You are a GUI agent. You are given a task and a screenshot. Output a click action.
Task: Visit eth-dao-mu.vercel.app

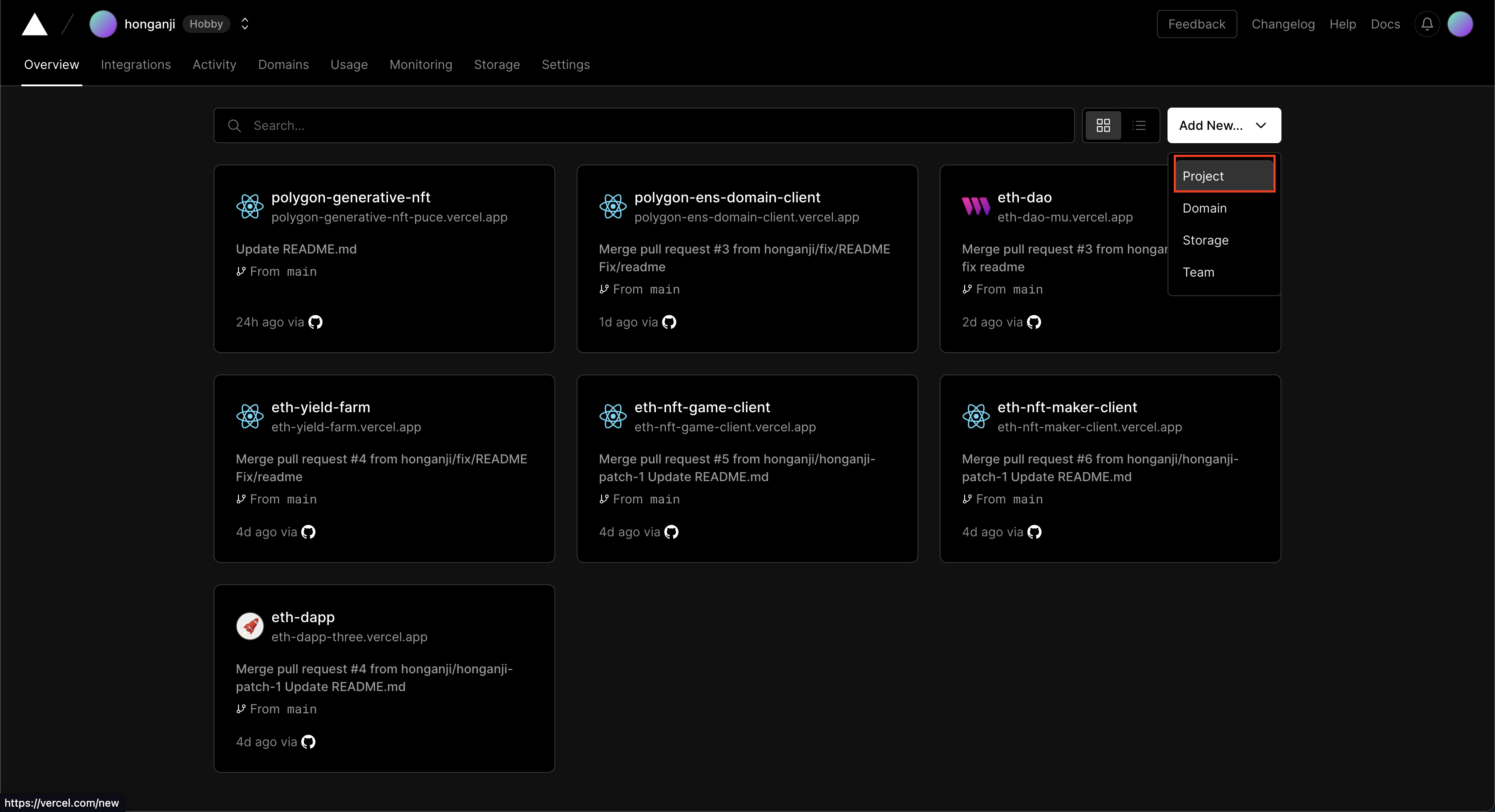pyautogui.click(x=1065, y=217)
